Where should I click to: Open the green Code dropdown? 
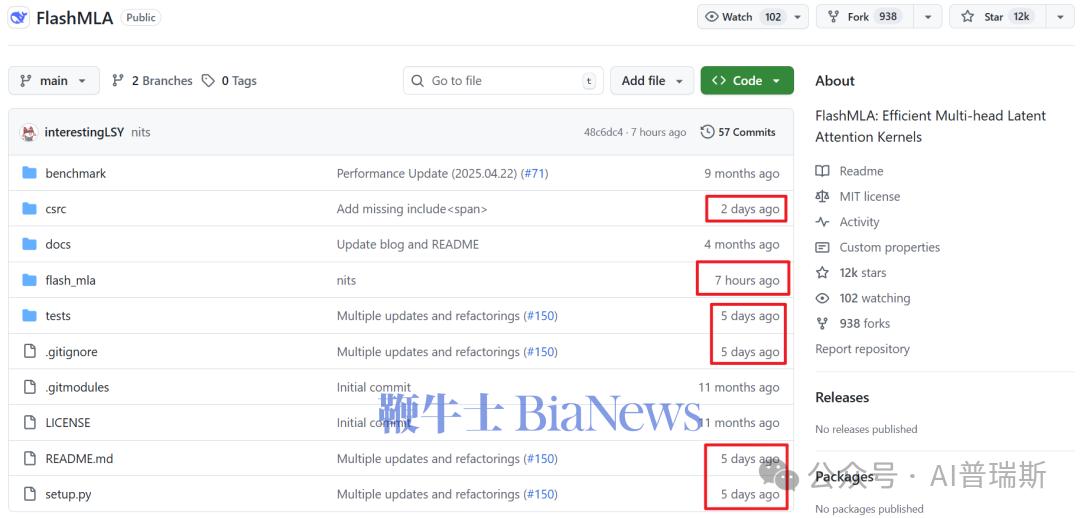[x=747, y=81]
